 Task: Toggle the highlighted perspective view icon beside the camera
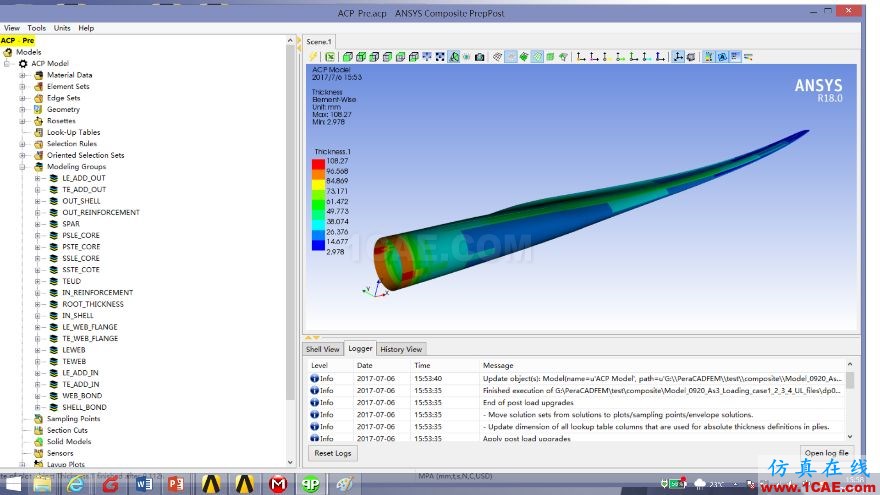[453, 57]
